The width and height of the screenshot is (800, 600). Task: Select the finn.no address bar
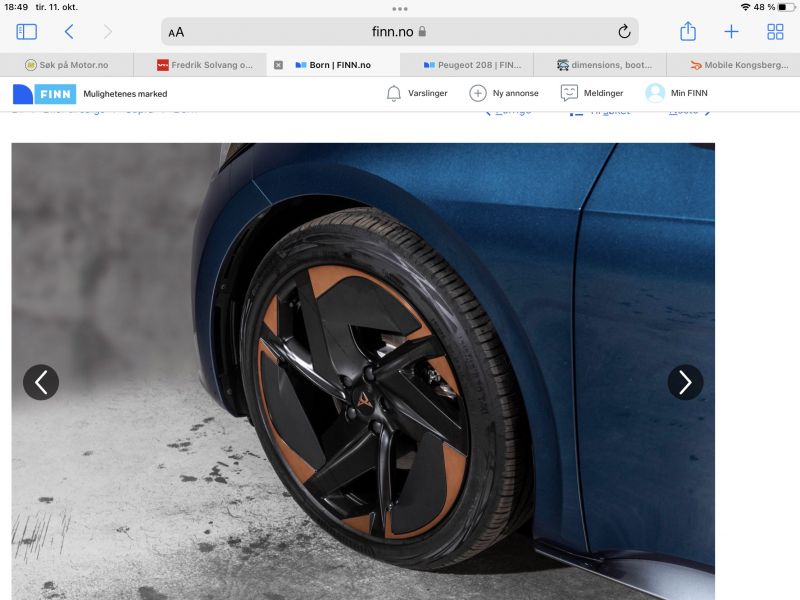pos(399,32)
